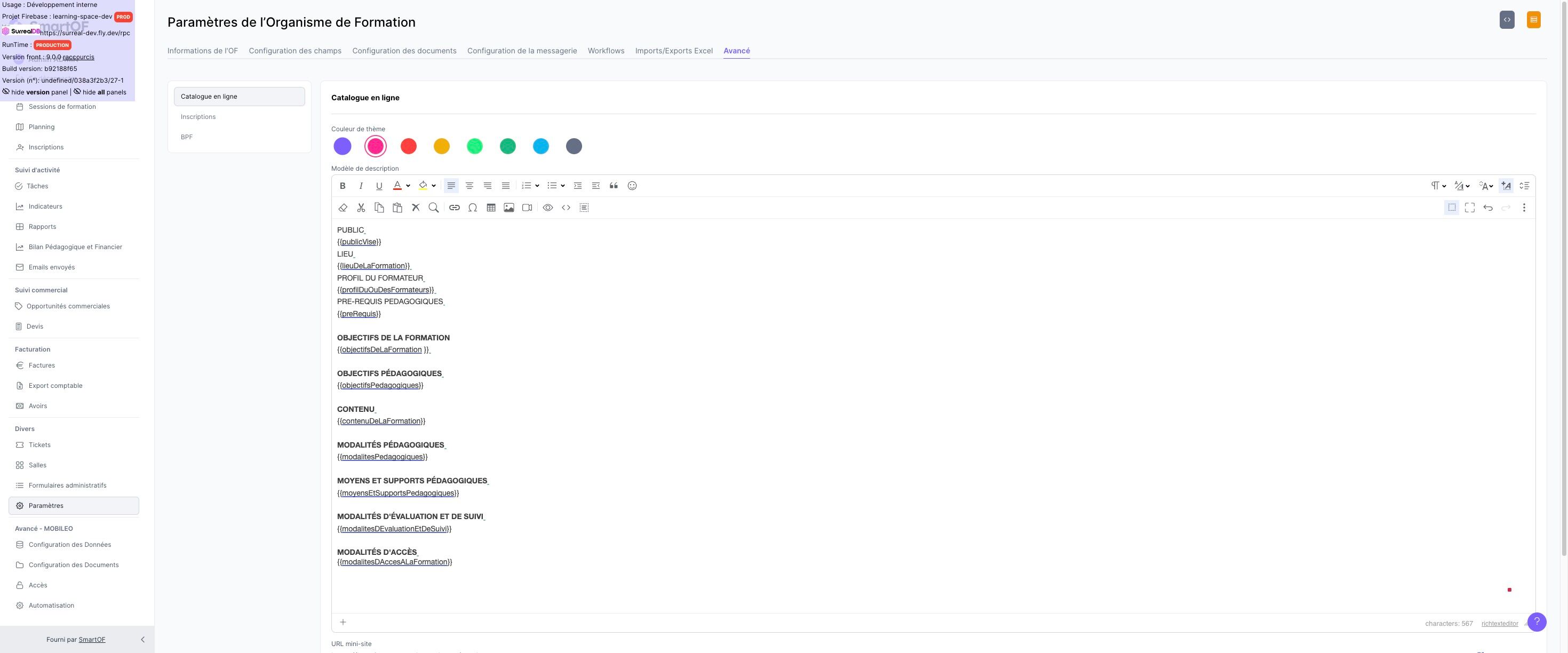Toggle italic formatting in the editor

click(x=361, y=186)
